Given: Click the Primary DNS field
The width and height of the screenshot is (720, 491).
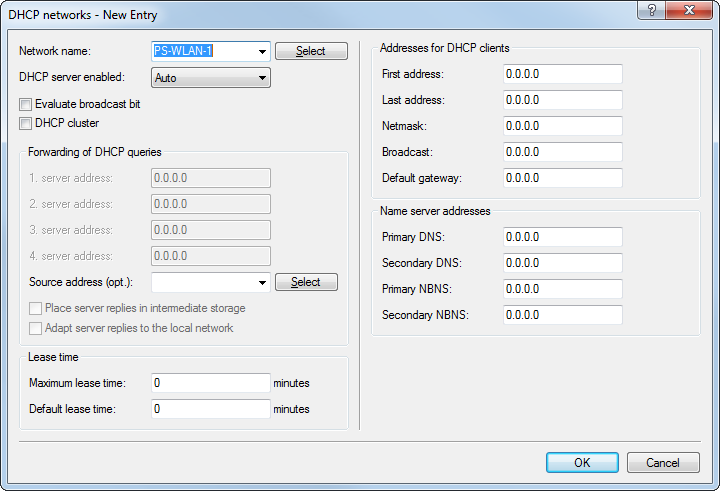Looking at the screenshot, I should coord(562,237).
